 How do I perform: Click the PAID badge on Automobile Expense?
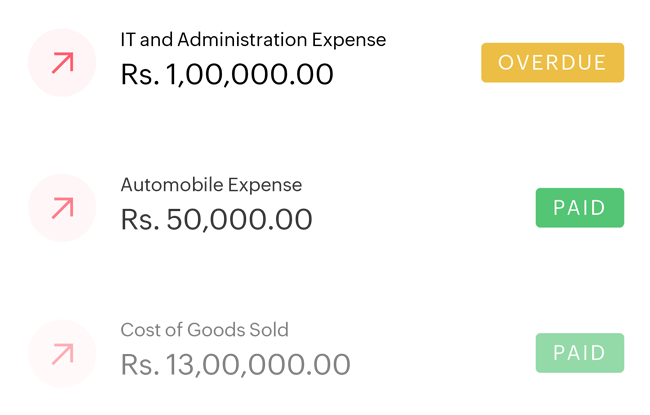tap(580, 208)
